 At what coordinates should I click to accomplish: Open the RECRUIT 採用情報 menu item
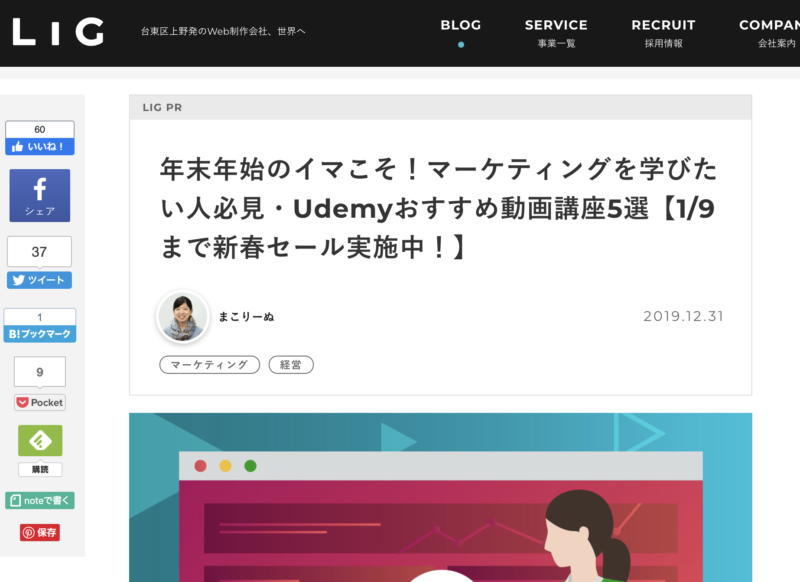pos(663,33)
